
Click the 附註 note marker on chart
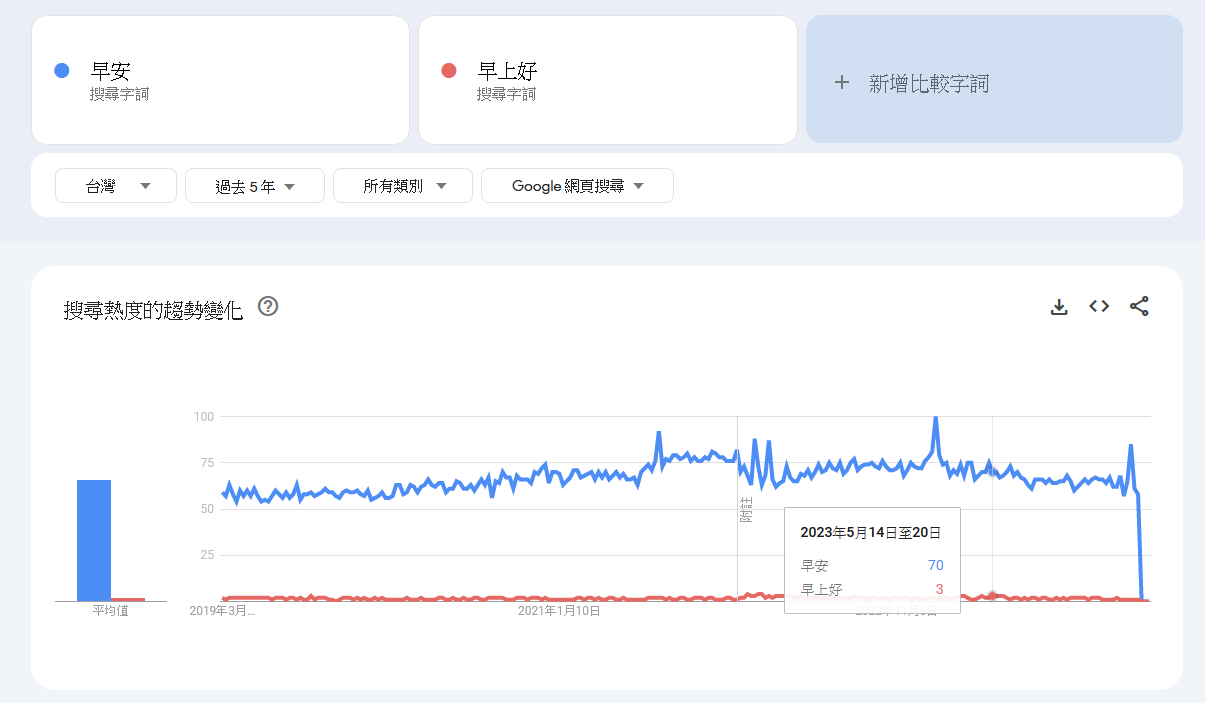(745, 510)
